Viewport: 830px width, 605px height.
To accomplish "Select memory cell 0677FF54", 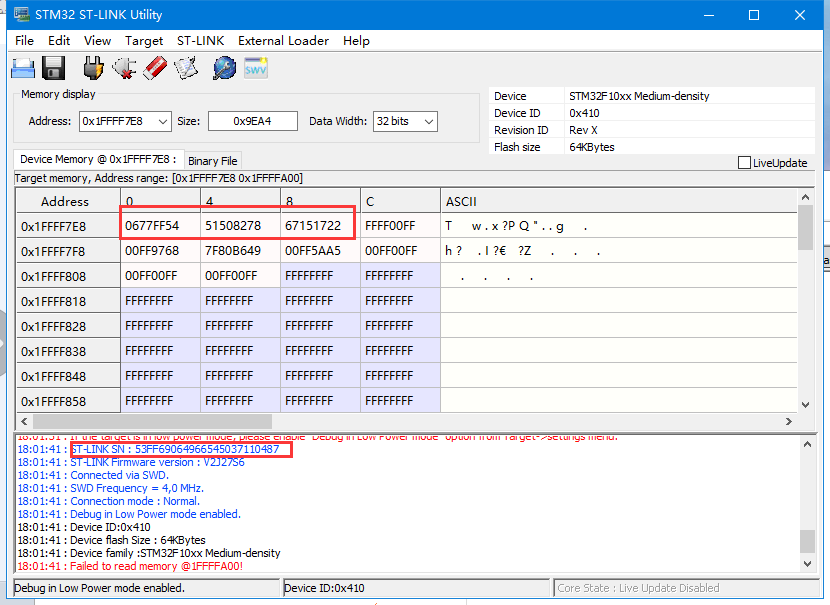I will click(160, 226).
